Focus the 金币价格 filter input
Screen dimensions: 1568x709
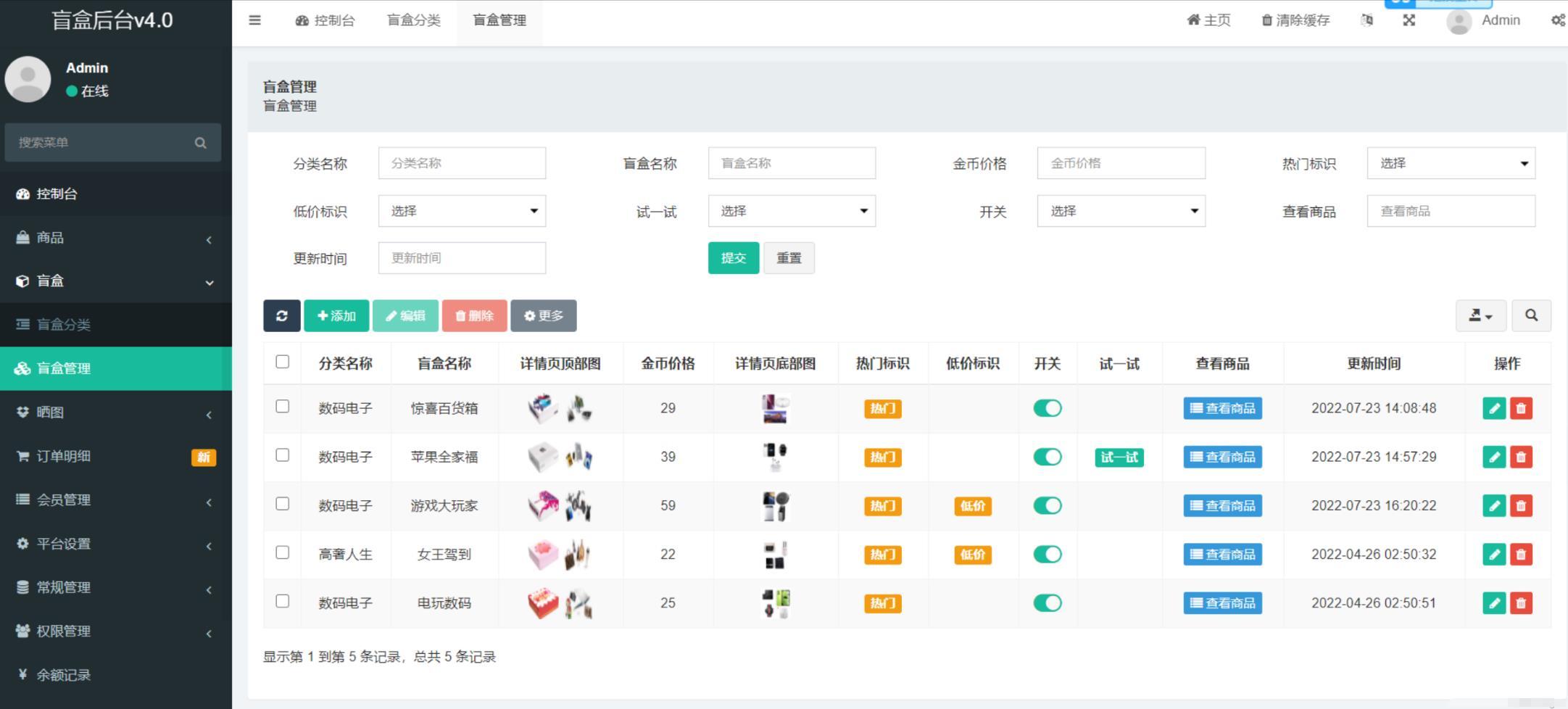pos(1121,163)
